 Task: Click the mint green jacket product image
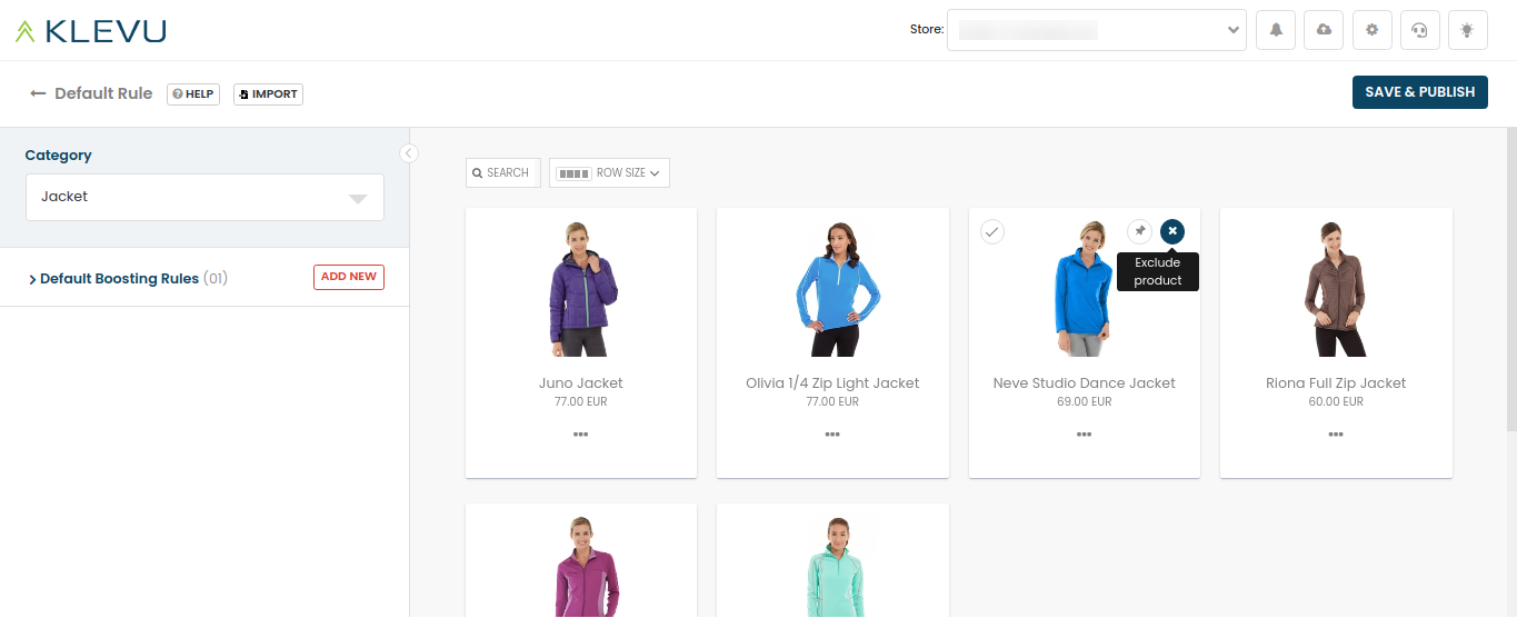836,566
